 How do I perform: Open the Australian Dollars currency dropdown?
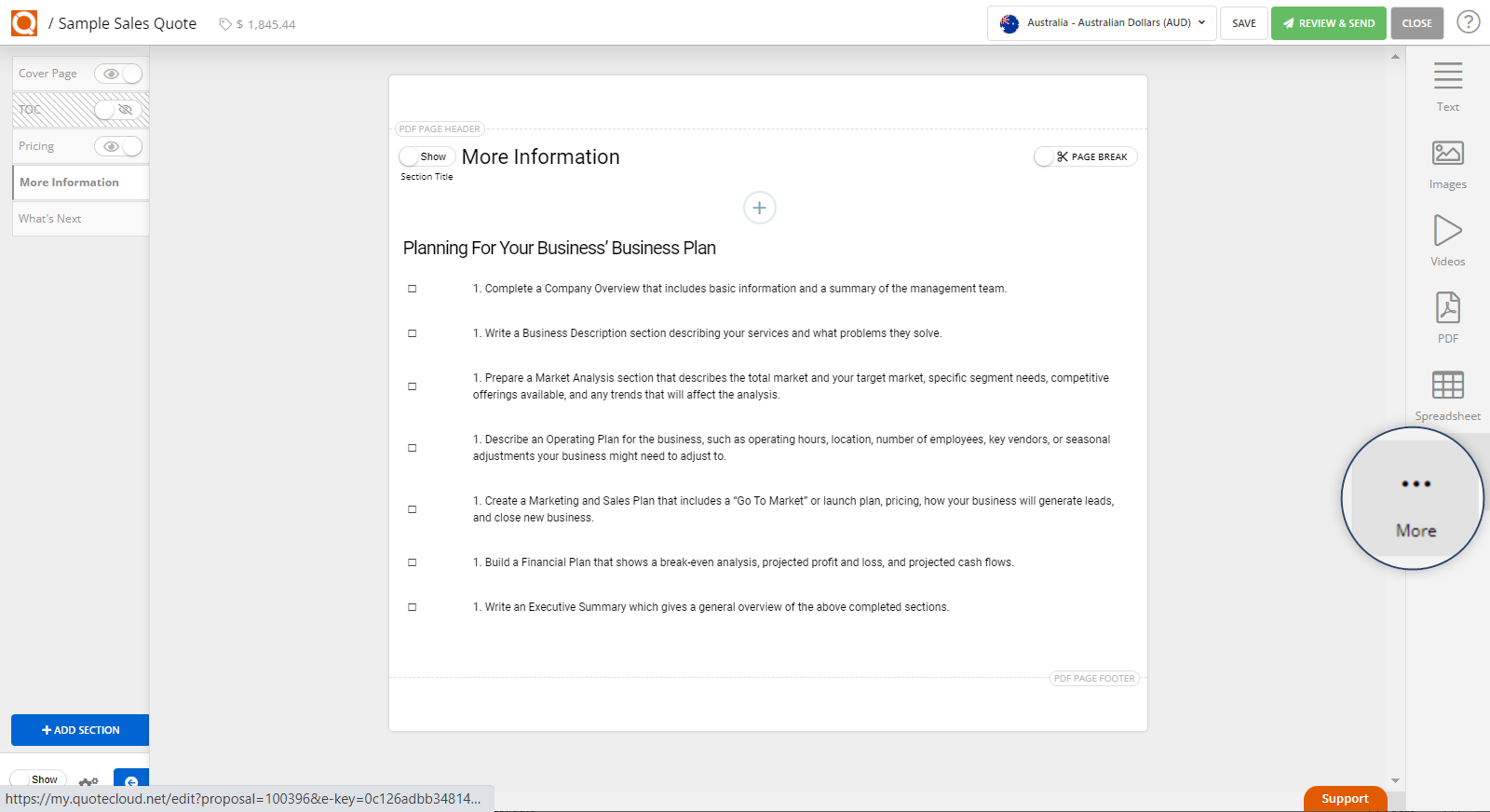1102,23
